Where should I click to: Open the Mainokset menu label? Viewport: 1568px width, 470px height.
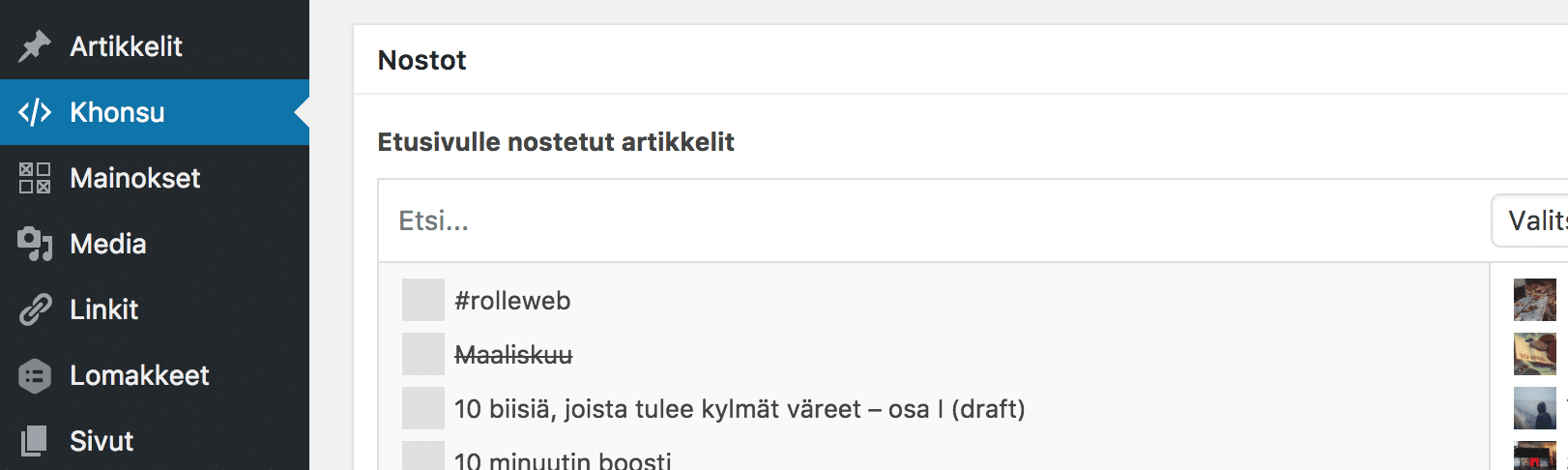[135, 178]
